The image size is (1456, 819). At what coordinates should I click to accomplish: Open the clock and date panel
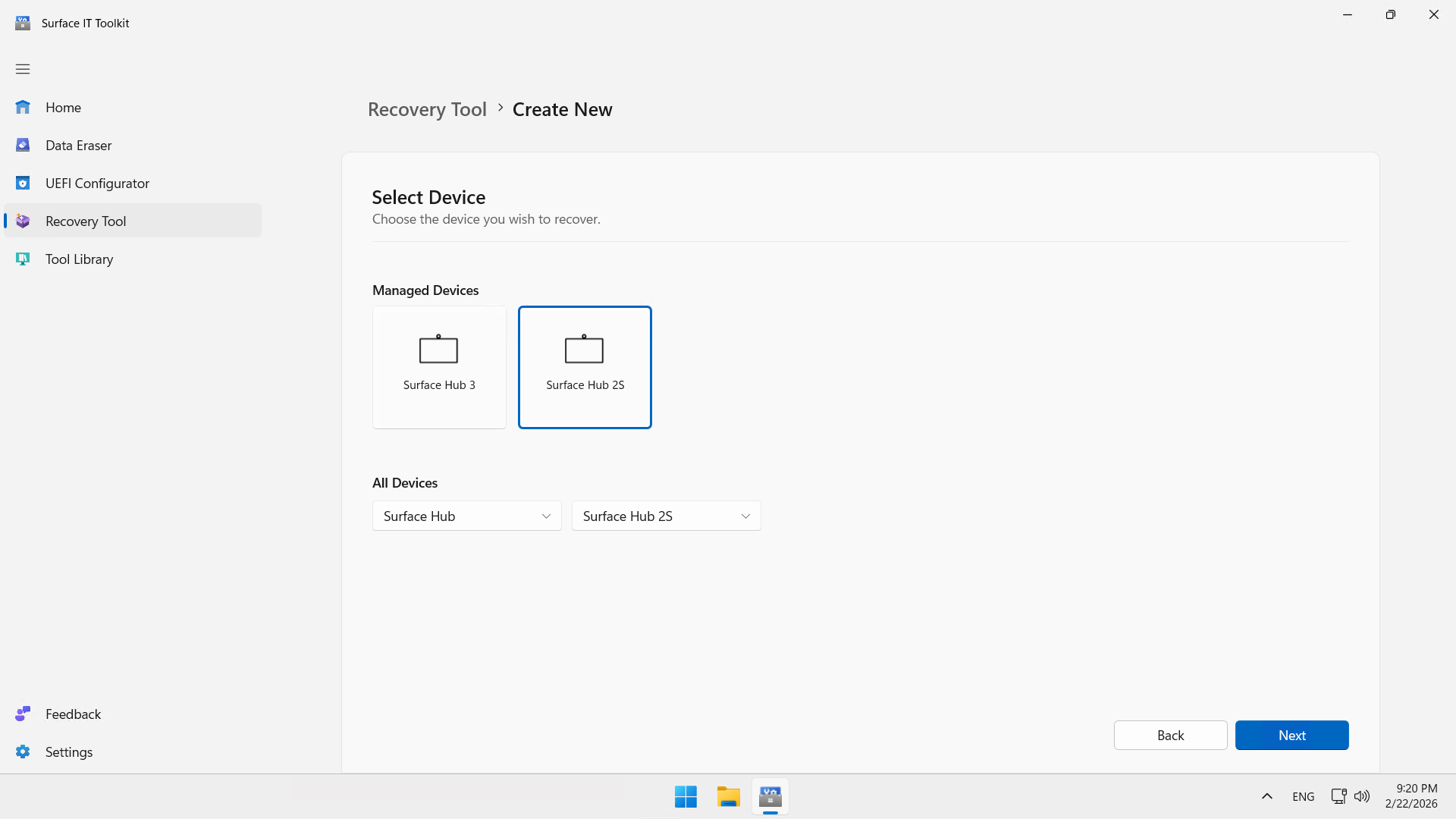1410,796
